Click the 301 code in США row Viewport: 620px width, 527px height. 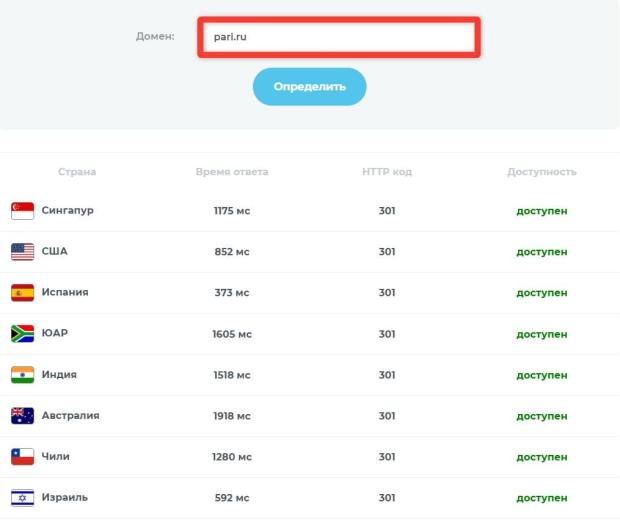(387, 252)
